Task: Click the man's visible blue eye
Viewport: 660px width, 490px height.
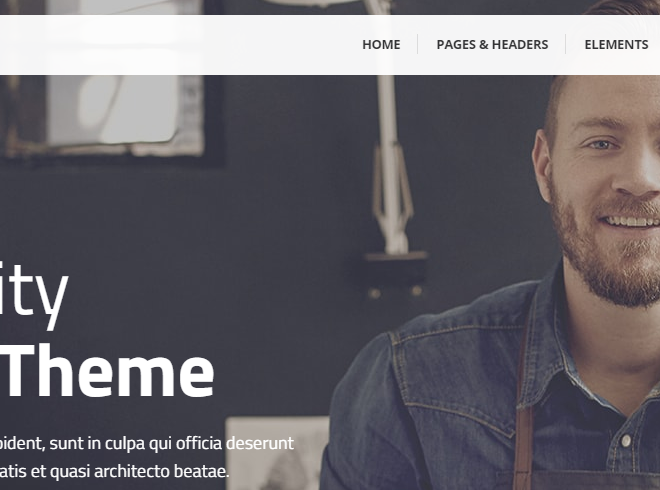Action: 602,145
